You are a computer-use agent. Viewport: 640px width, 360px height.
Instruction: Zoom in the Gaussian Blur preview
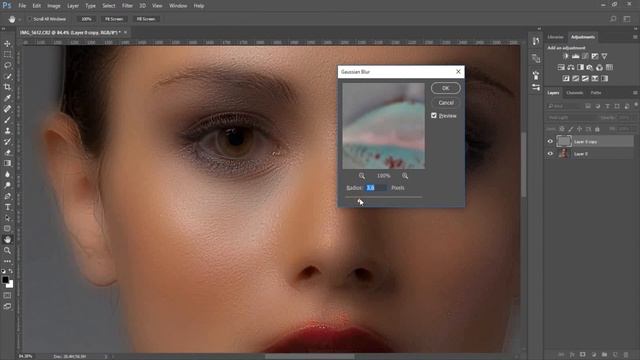[x=405, y=176]
